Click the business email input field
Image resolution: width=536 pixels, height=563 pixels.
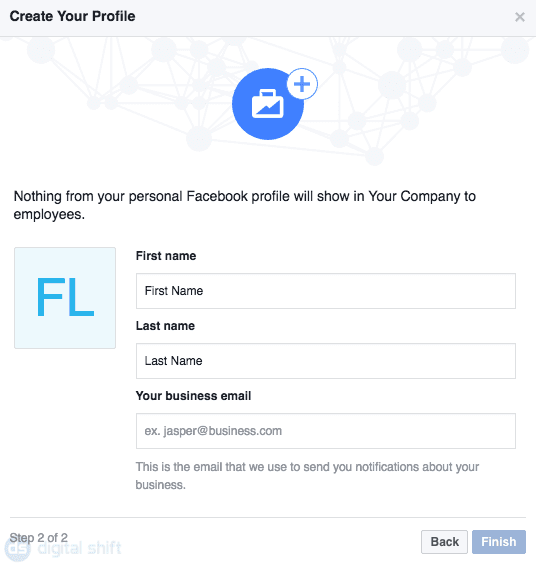pyautogui.click(x=326, y=431)
